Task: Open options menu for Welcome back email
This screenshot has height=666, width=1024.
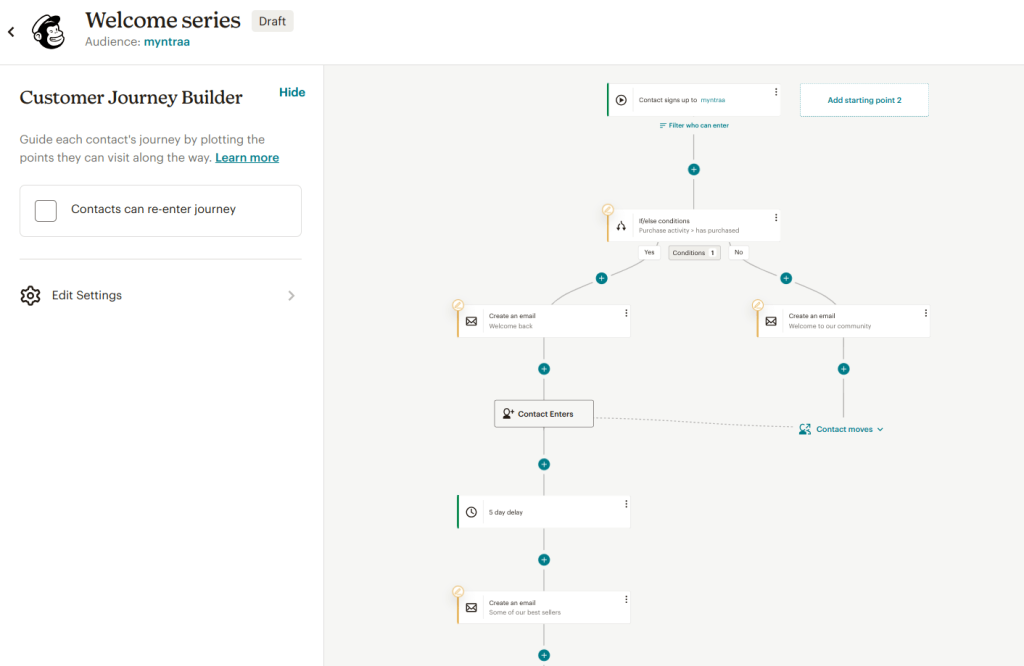Action: click(626, 313)
